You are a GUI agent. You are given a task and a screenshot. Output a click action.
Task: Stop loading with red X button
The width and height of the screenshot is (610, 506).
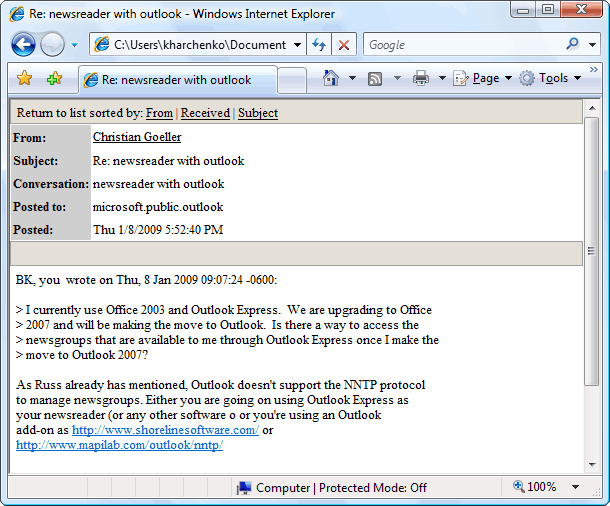click(344, 45)
